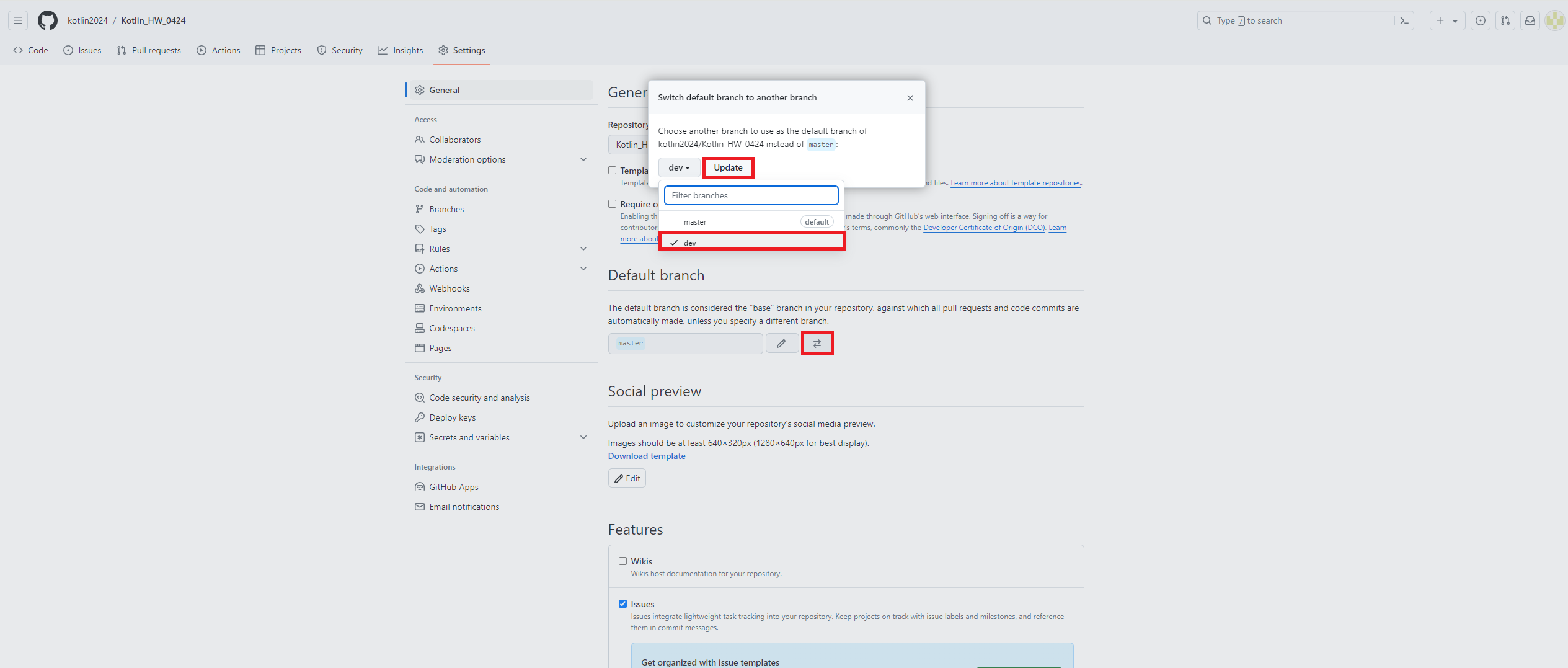This screenshot has height=668, width=1568.
Task: Open Developer Certificate of Origin link
Action: 984,228
